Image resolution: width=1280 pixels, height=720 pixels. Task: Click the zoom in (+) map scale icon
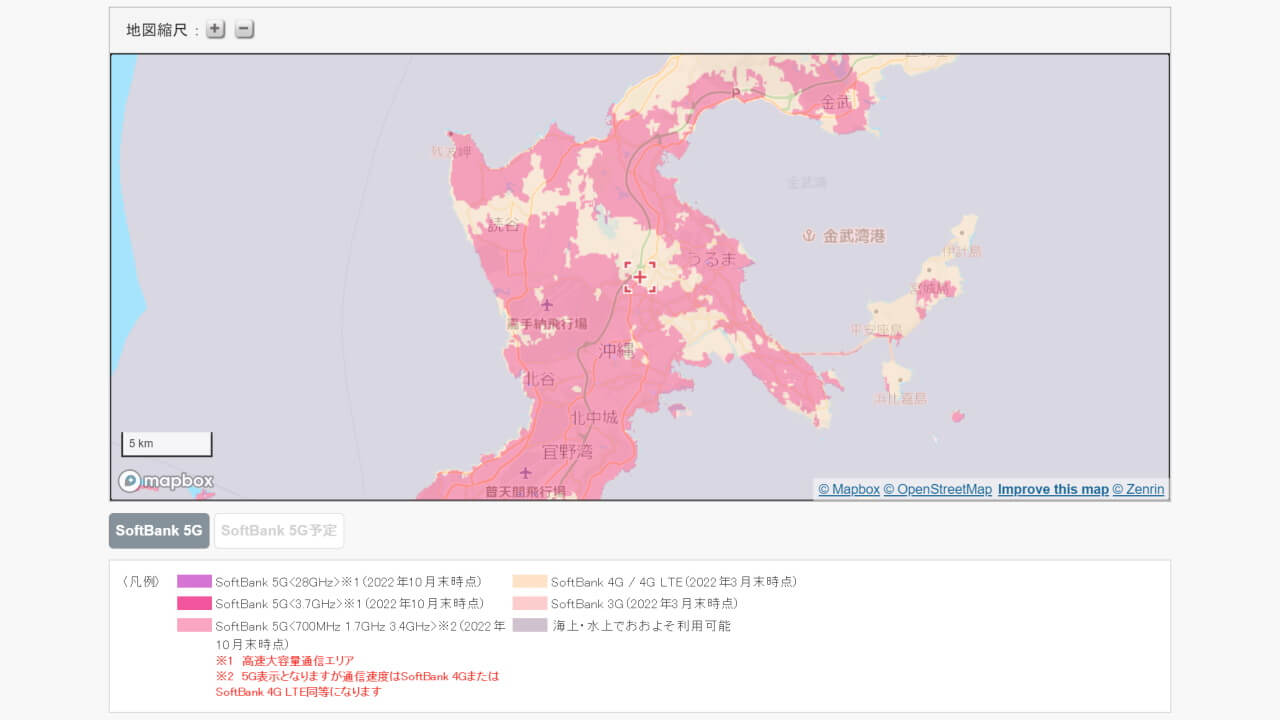click(214, 29)
